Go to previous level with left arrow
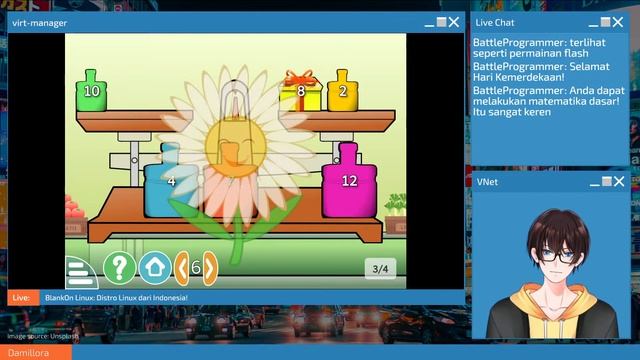This screenshot has width=640, height=360. [x=182, y=268]
